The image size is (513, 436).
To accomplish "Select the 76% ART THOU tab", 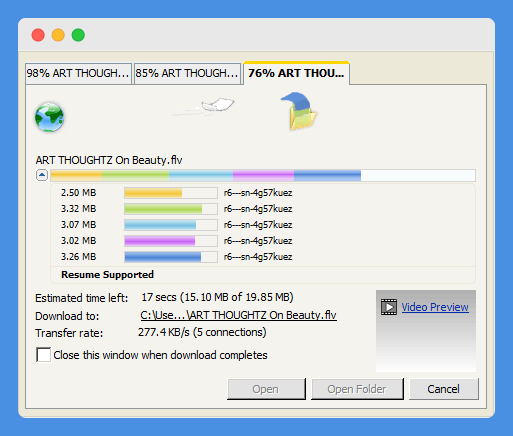I will (296, 73).
